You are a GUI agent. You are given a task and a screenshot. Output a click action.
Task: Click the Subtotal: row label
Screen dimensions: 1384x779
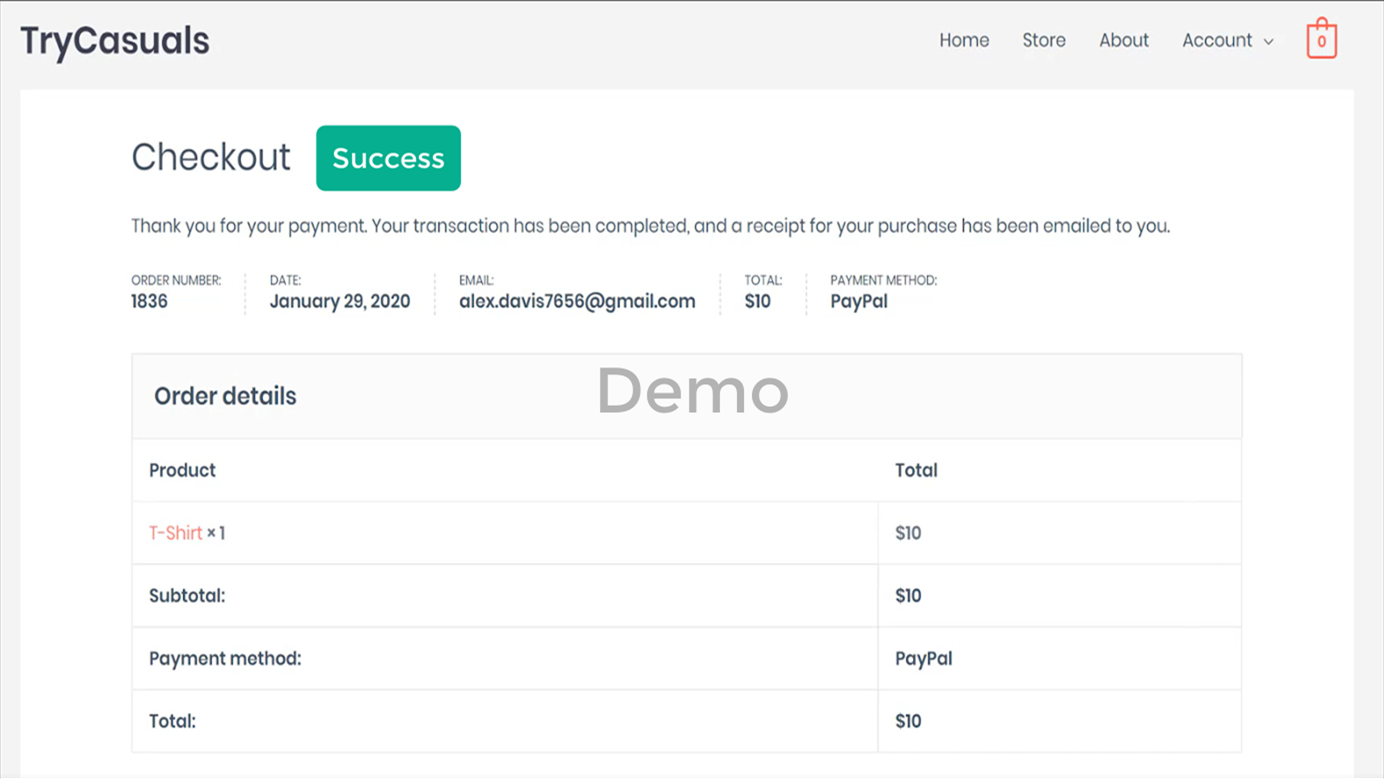pyautogui.click(x=187, y=596)
